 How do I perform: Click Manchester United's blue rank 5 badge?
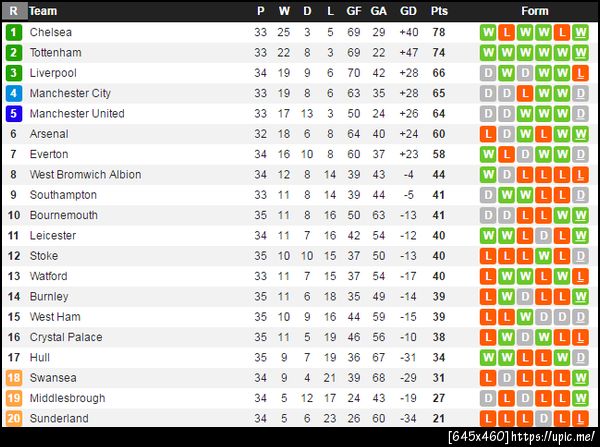[14, 113]
